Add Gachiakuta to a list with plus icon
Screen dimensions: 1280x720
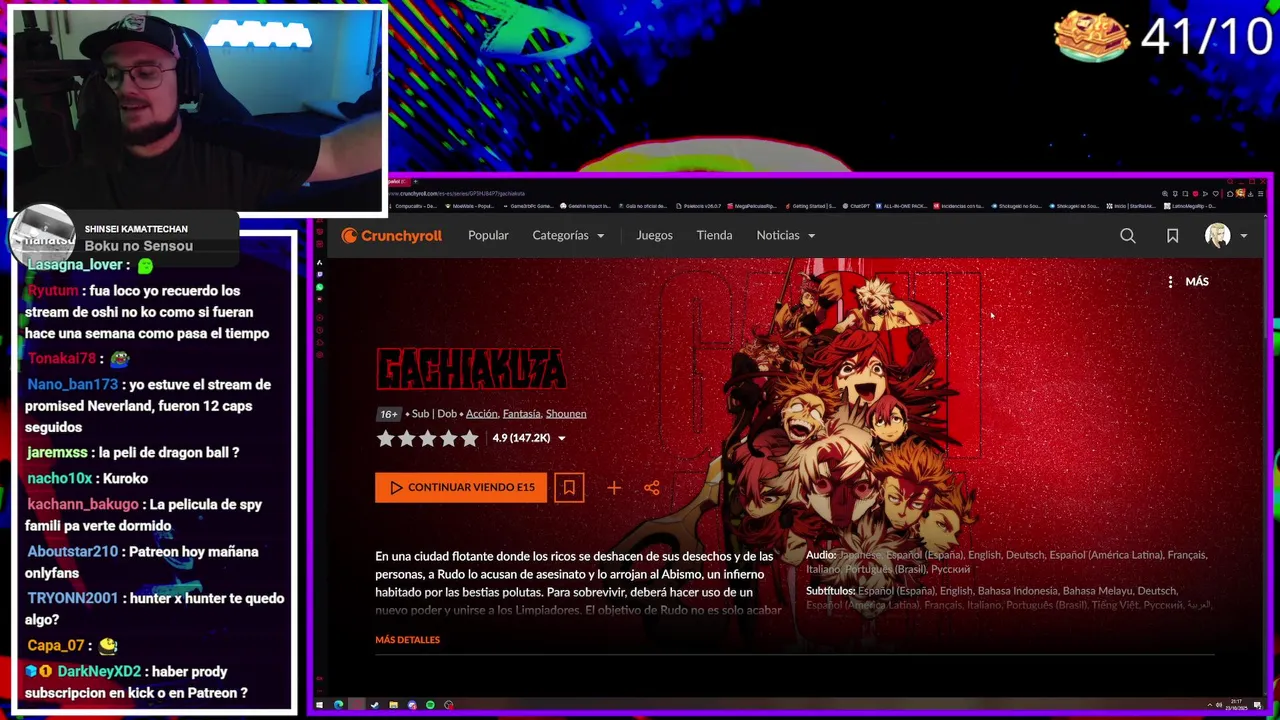pos(614,488)
